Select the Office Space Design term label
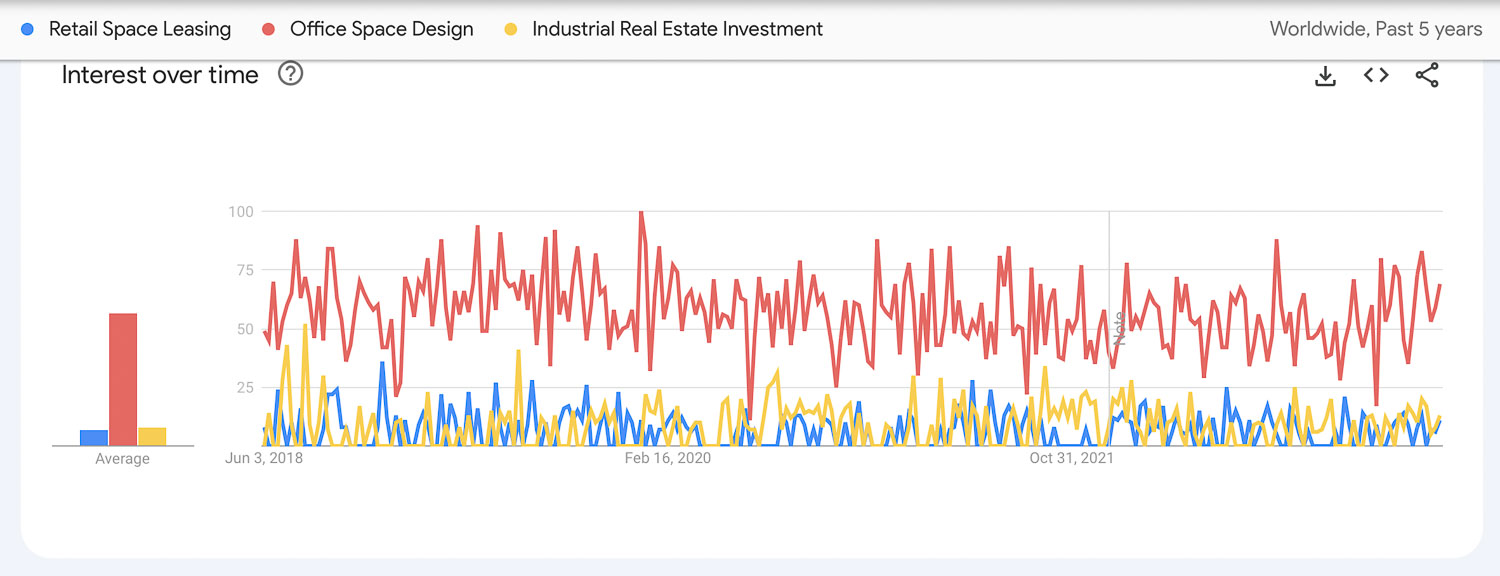Viewport: 1500px width, 576px height. [x=381, y=29]
